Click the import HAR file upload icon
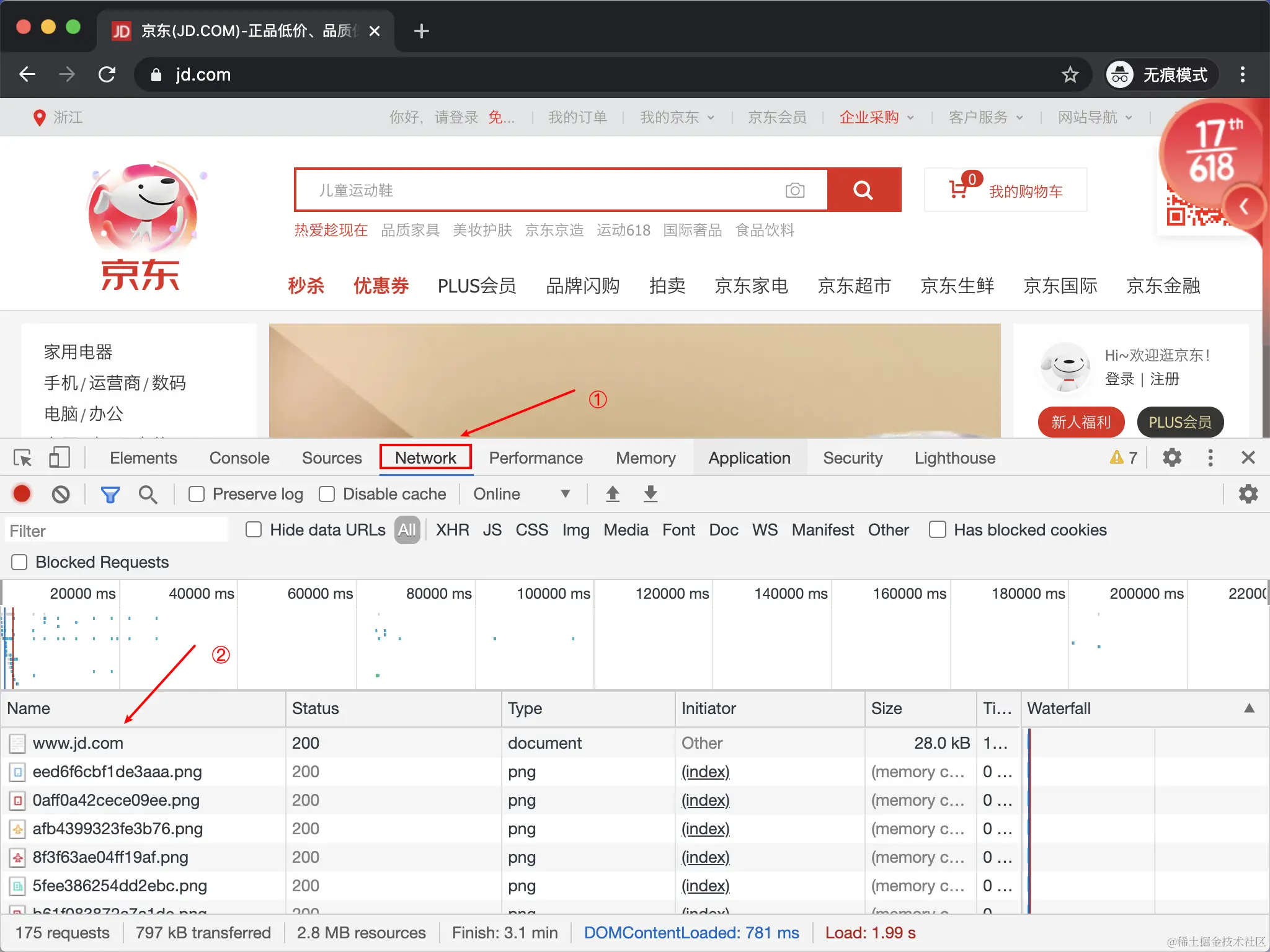This screenshot has width=1270, height=952. [x=613, y=494]
